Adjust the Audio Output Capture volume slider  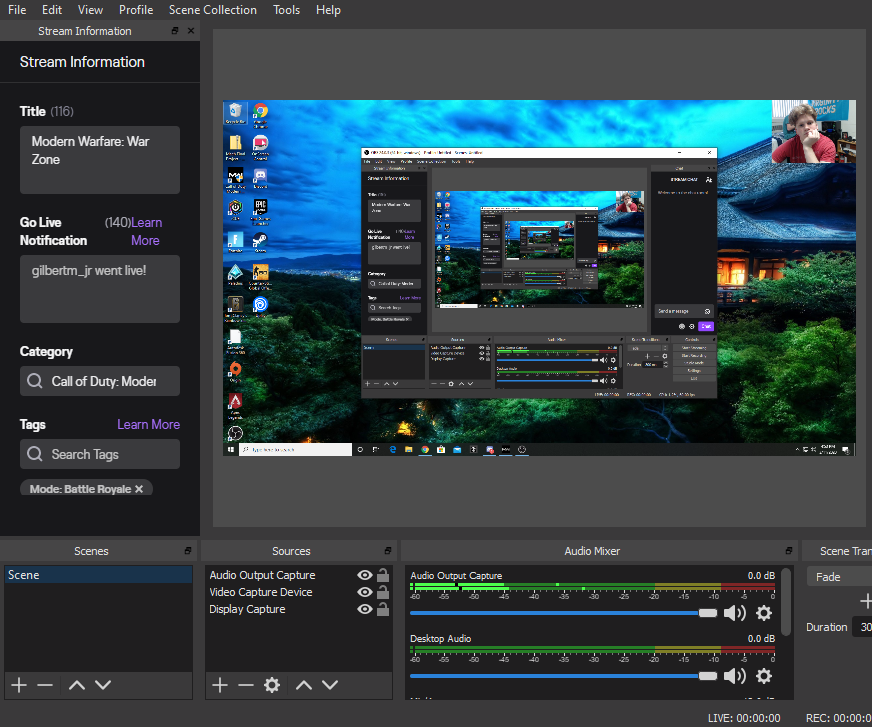pyautogui.click(x=710, y=613)
